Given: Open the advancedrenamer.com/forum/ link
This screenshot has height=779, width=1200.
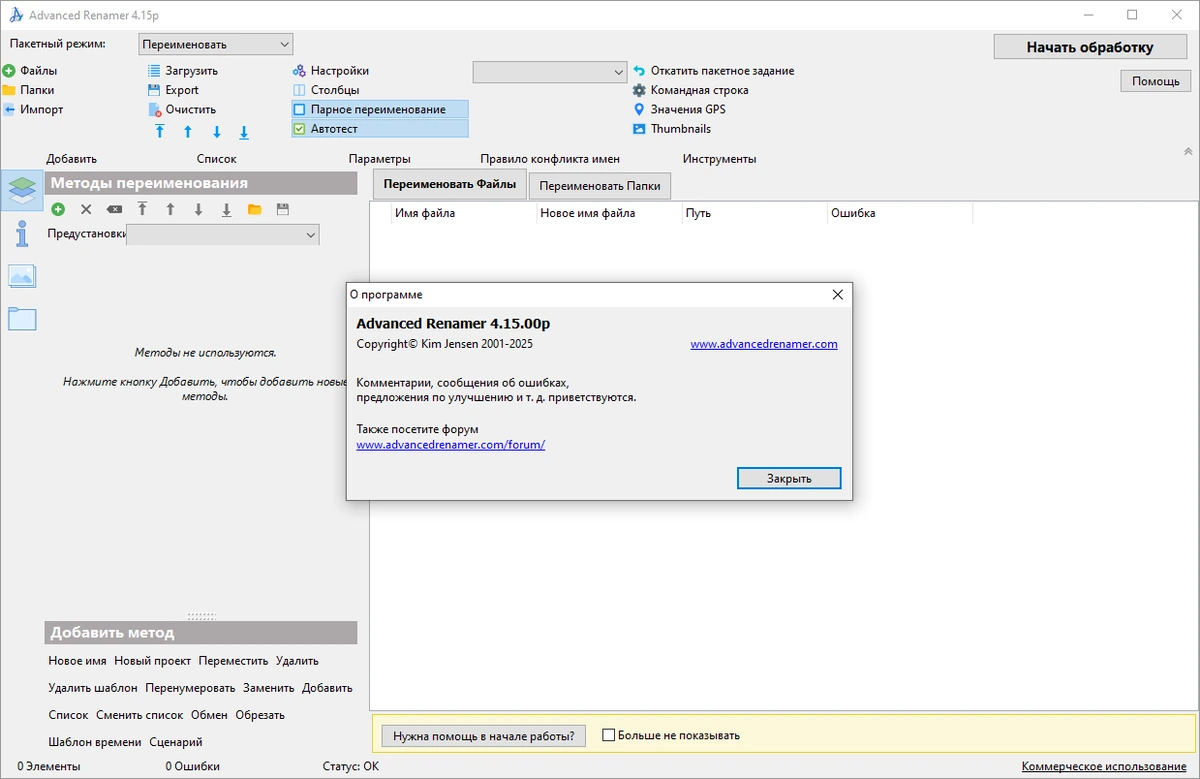Looking at the screenshot, I should (x=451, y=445).
